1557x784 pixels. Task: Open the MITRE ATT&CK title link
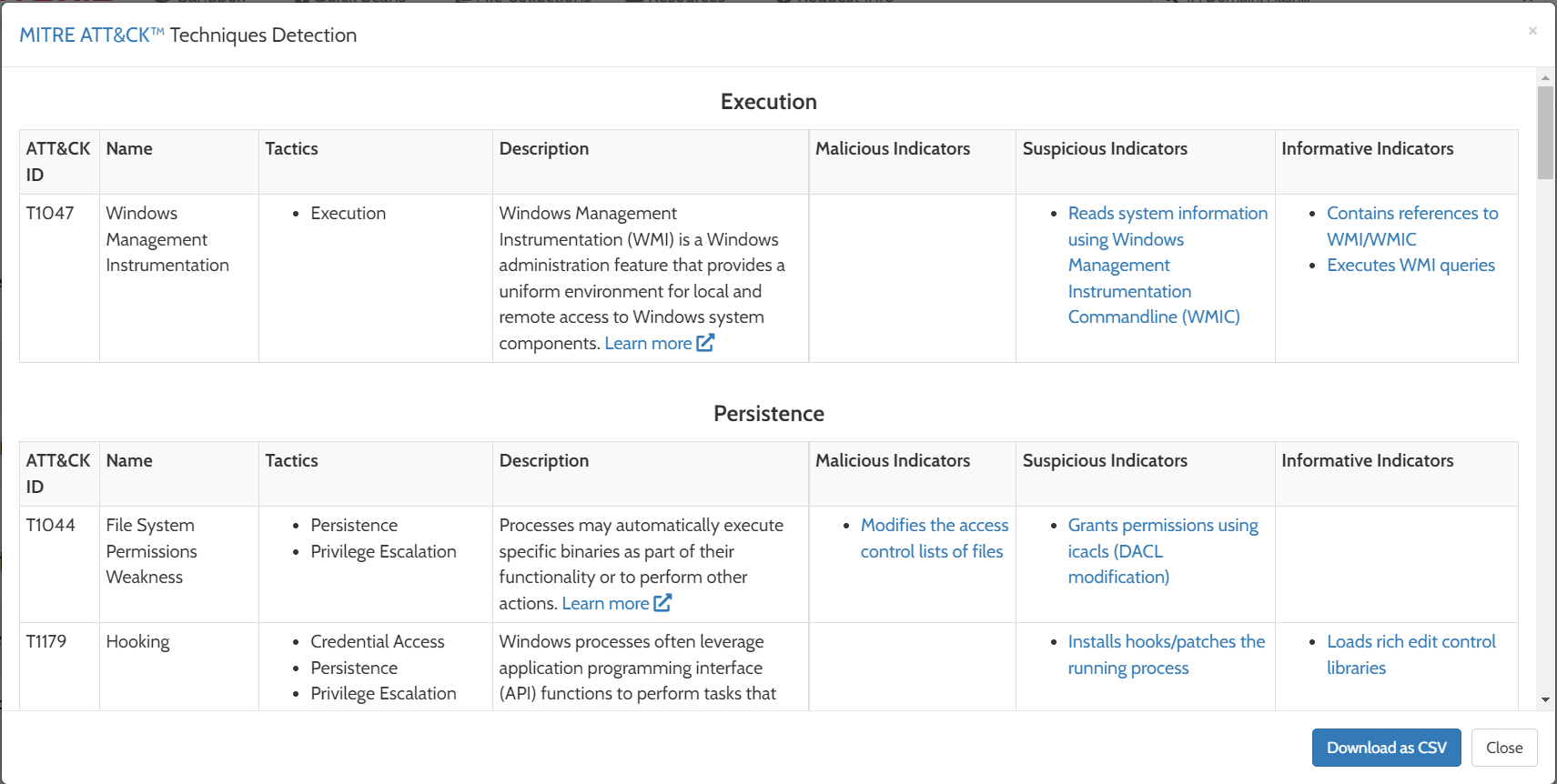point(91,35)
